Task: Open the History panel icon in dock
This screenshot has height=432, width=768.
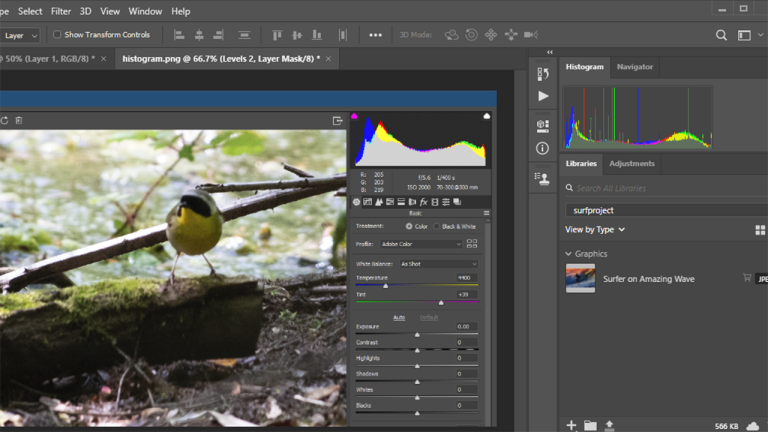Action: [x=543, y=74]
